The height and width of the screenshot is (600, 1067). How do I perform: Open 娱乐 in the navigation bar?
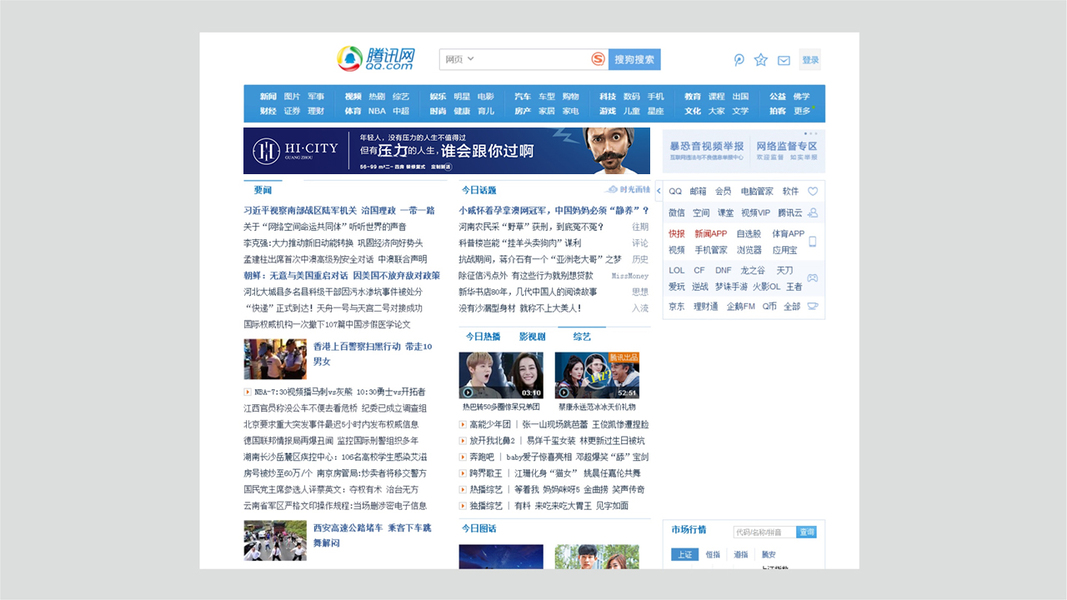tap(438, 97)
